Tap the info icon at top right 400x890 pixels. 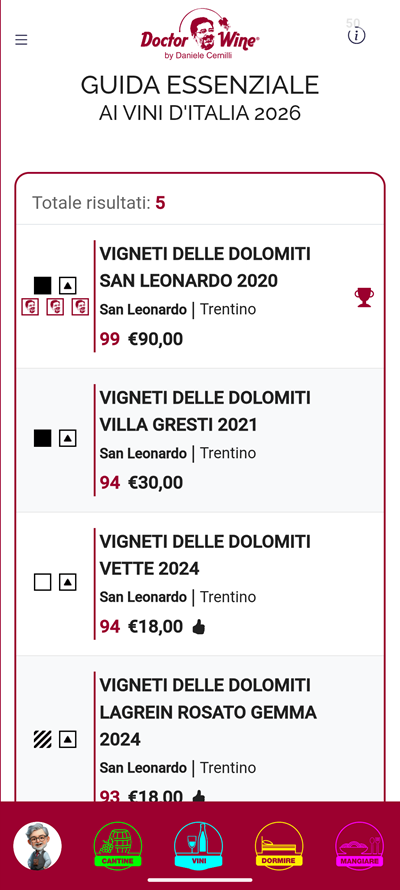click(x=356, y=36)
